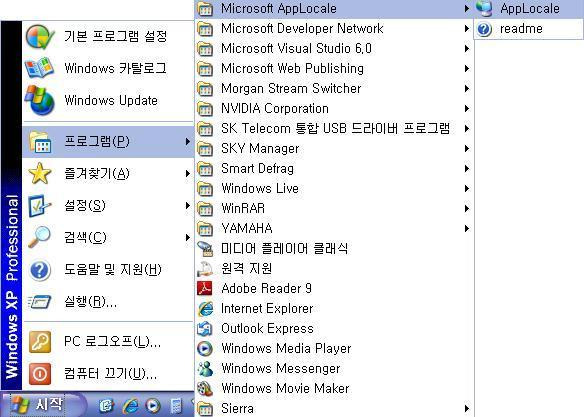This screenshot has width=584, height=417.
Task: Expand the Microsoft Visual Studio 6.0 arrow
Action: [466, 49]
